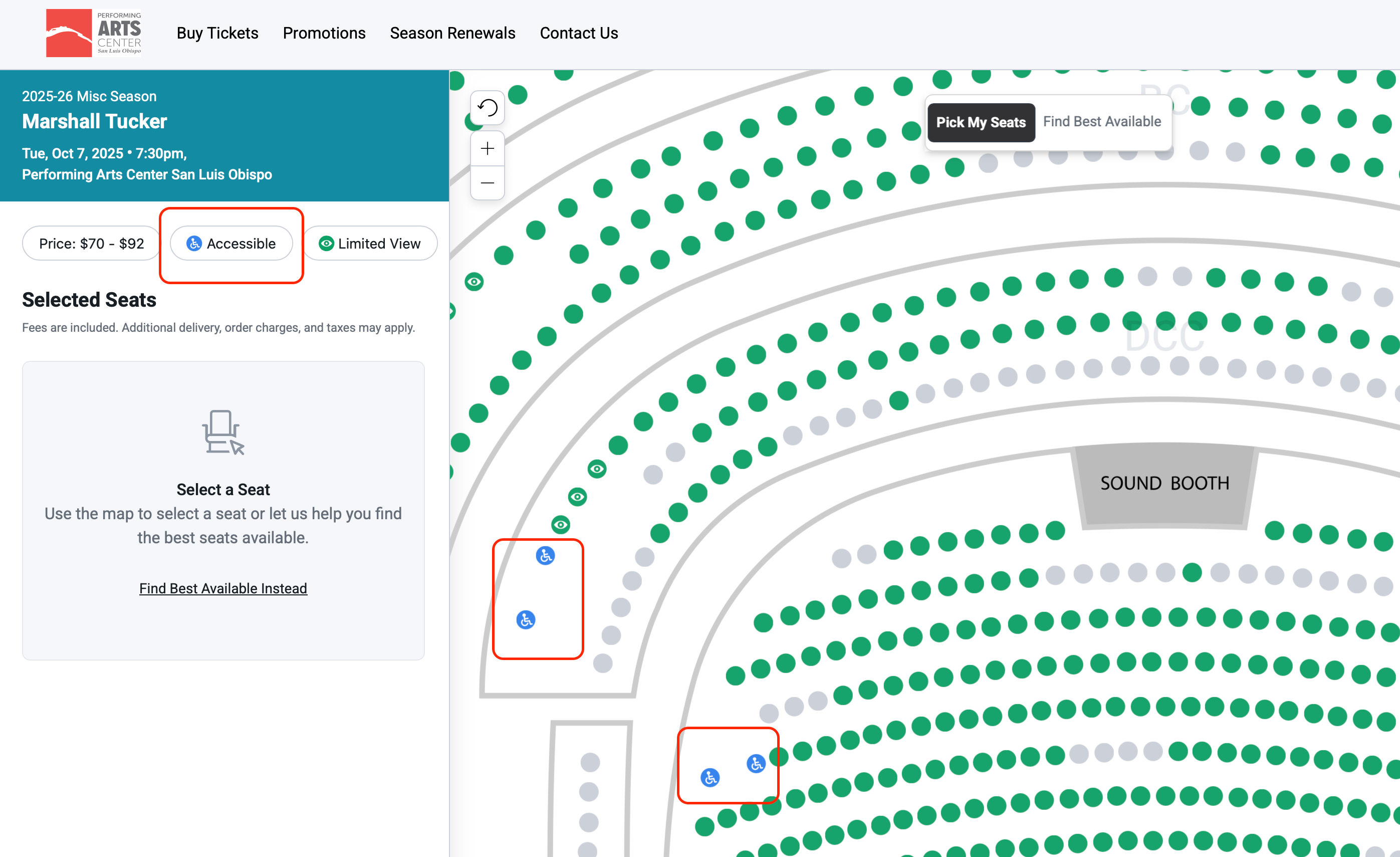
Task: Go to Season Renewals page
Action: [452, 33]
